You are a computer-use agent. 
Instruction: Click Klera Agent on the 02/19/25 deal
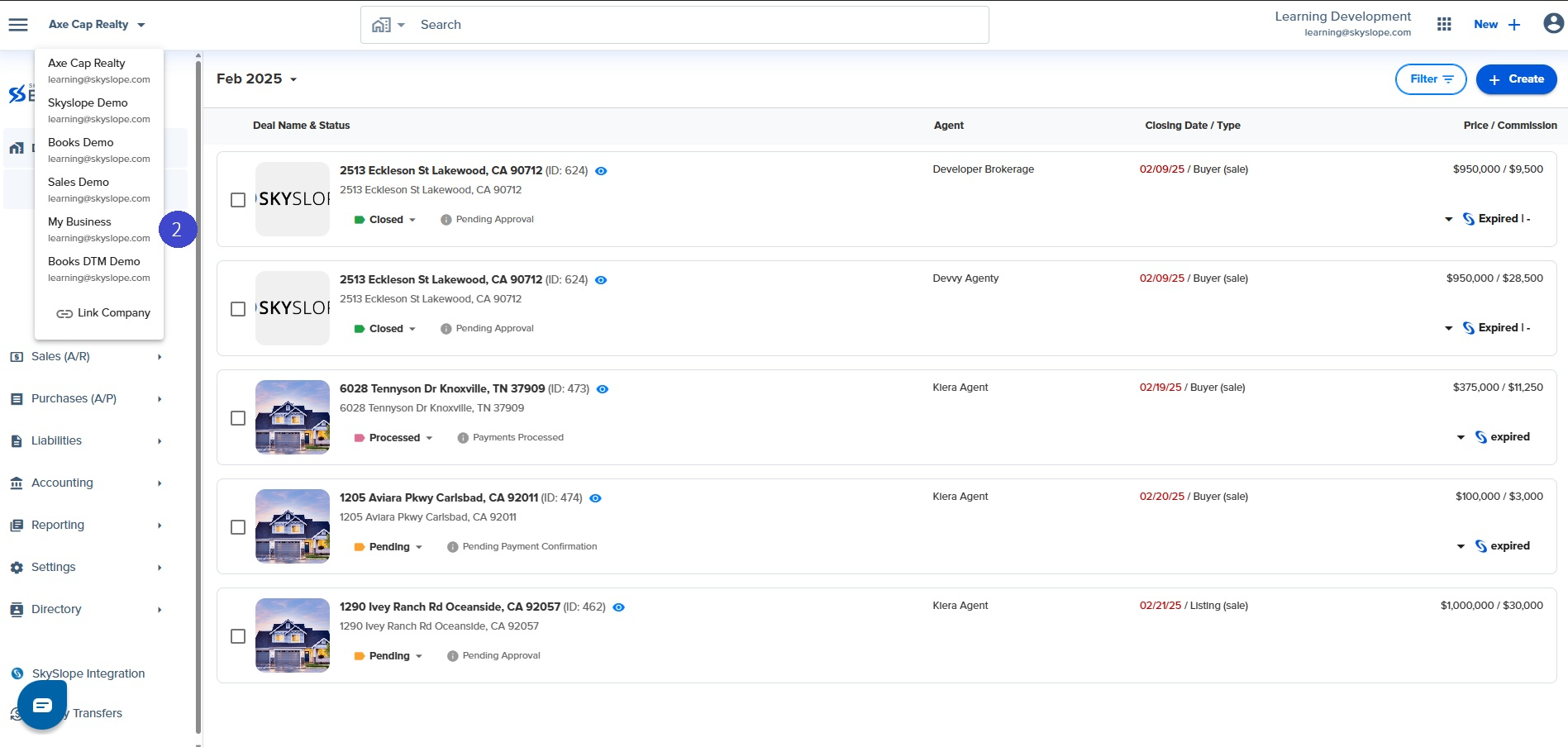(960, 388)
